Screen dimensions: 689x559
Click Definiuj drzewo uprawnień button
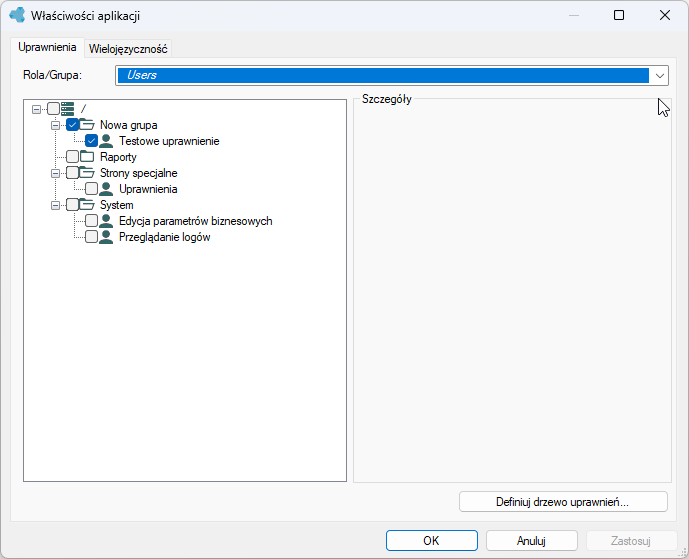(563, 502)
